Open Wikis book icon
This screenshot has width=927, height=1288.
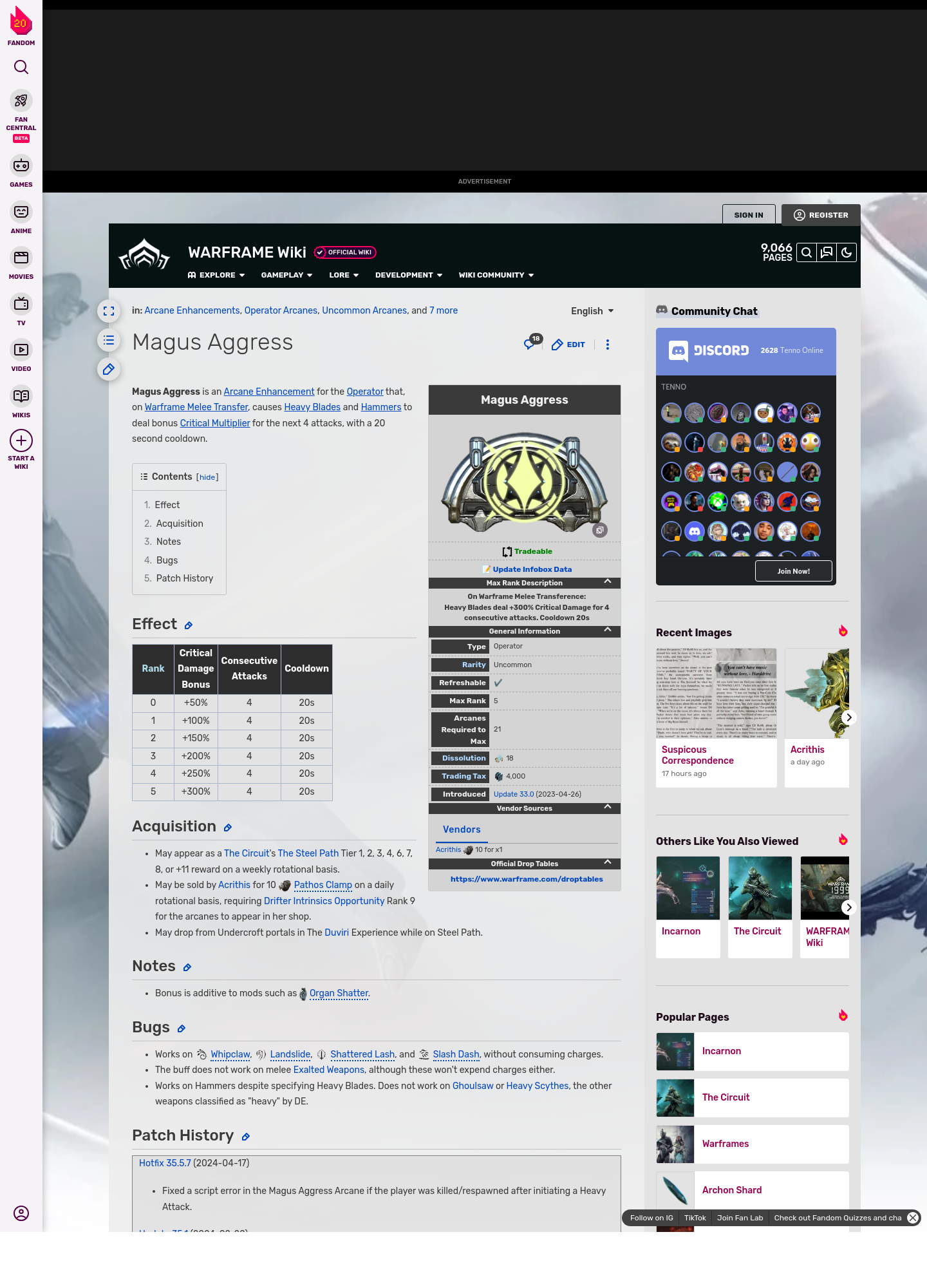click(x=21, y=396)
